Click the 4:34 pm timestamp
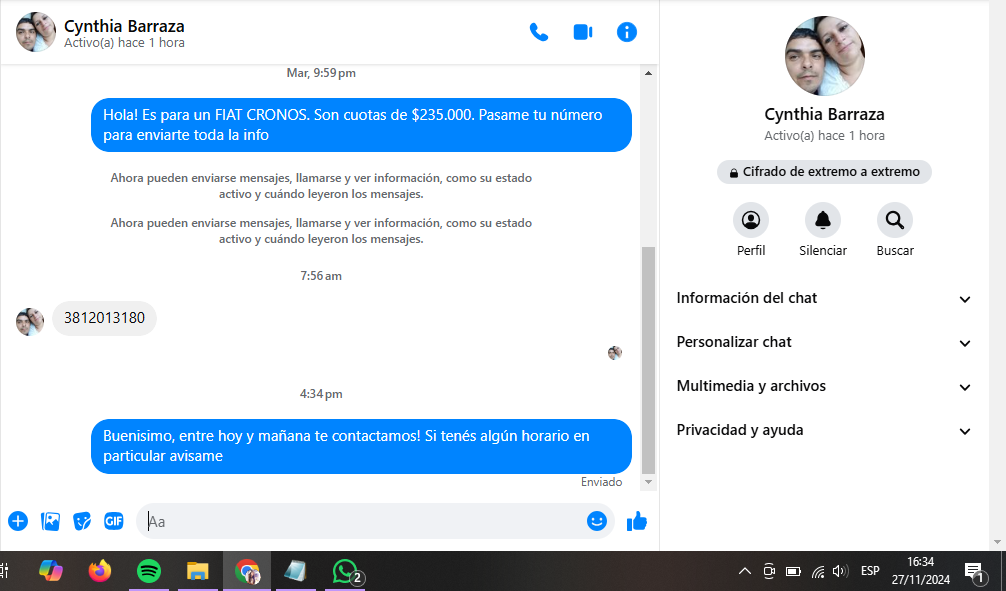 321,394
